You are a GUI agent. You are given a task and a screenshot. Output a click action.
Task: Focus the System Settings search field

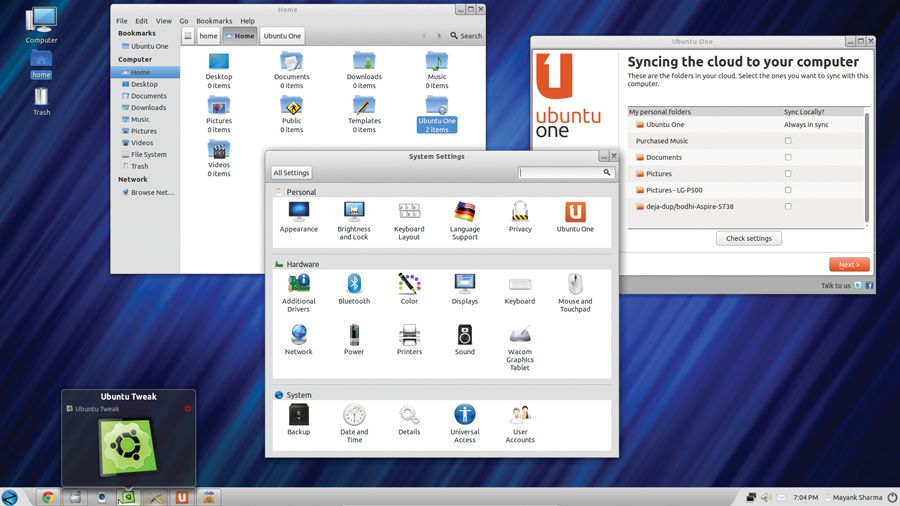point(565,173)
